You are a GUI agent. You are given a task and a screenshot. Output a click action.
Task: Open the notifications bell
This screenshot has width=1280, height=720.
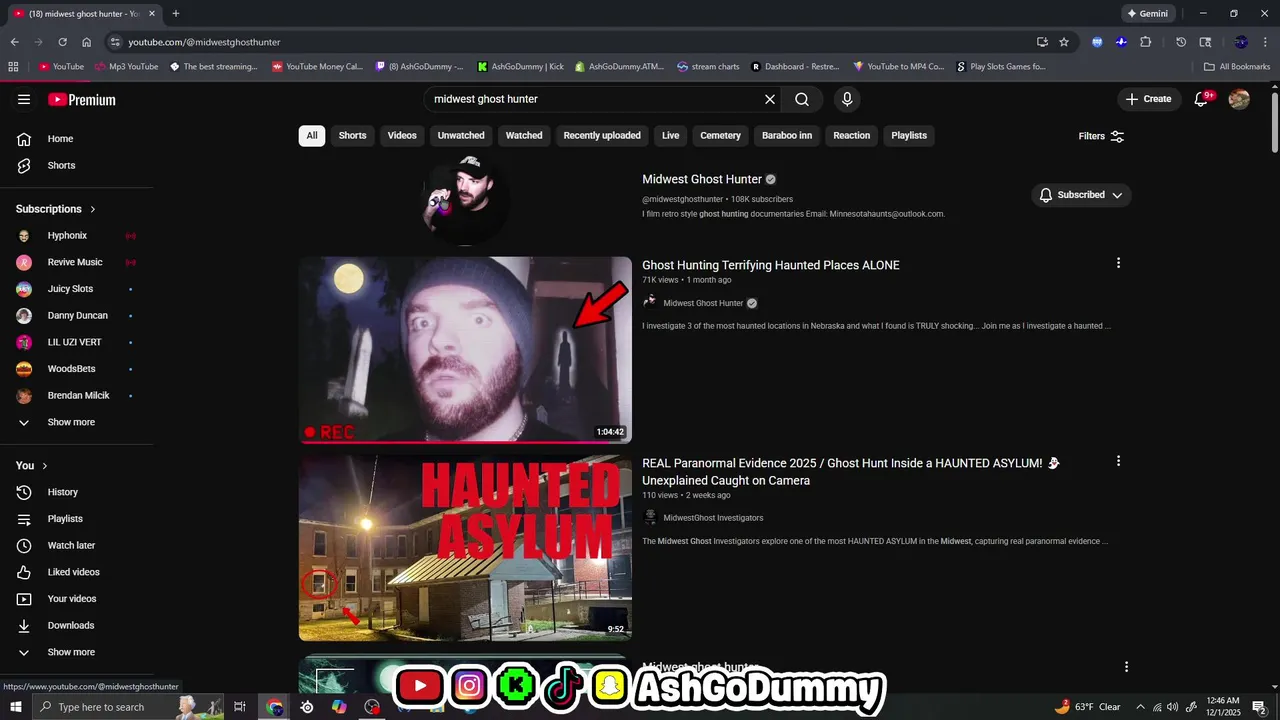pos(1202,99)
